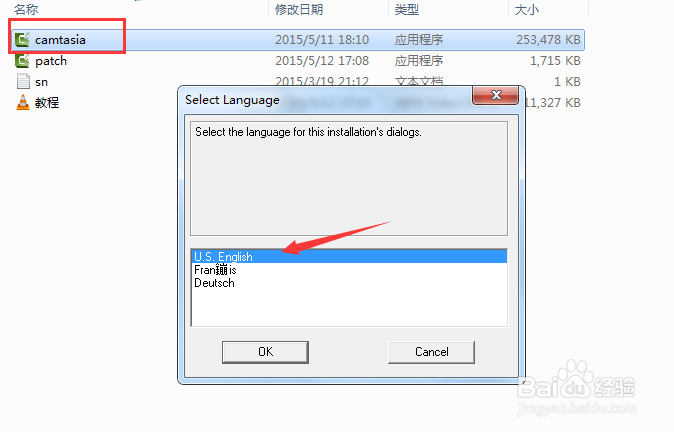Click 应用程序 type in camtasia row

[x=419, y=40]
